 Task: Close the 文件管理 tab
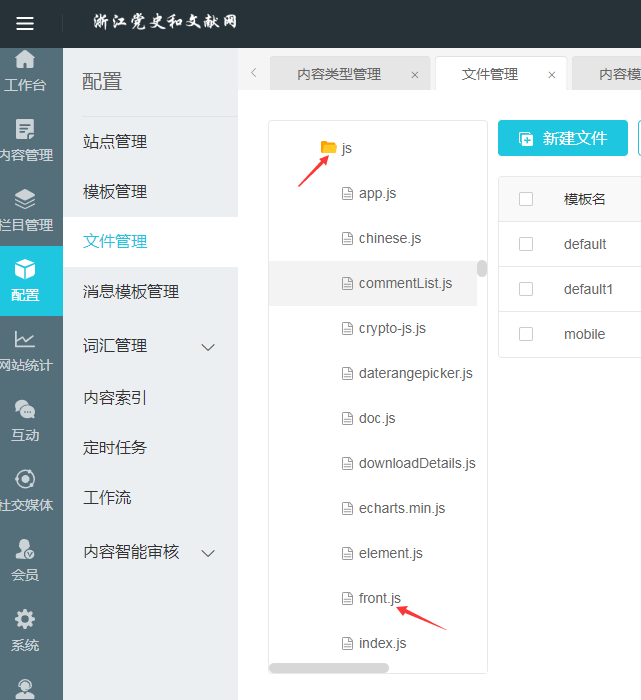(x=552, y=75)
